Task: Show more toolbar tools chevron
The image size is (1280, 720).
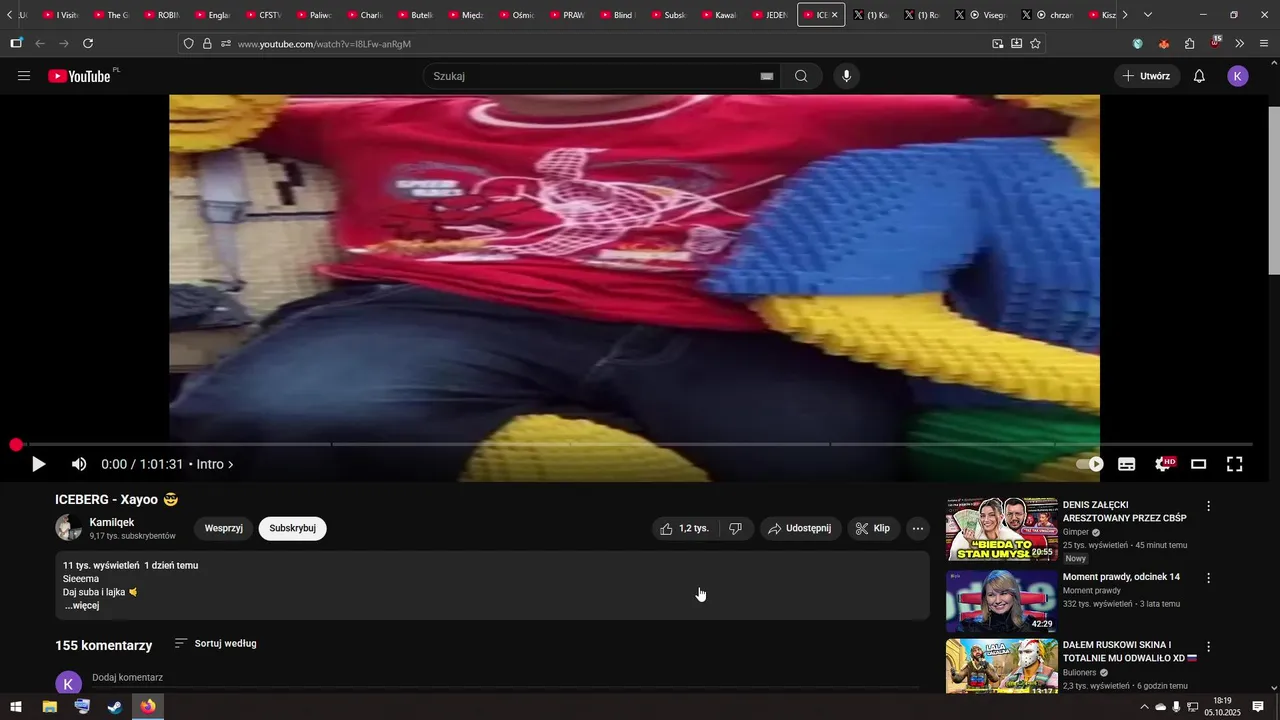Action: click(1240, 43)
